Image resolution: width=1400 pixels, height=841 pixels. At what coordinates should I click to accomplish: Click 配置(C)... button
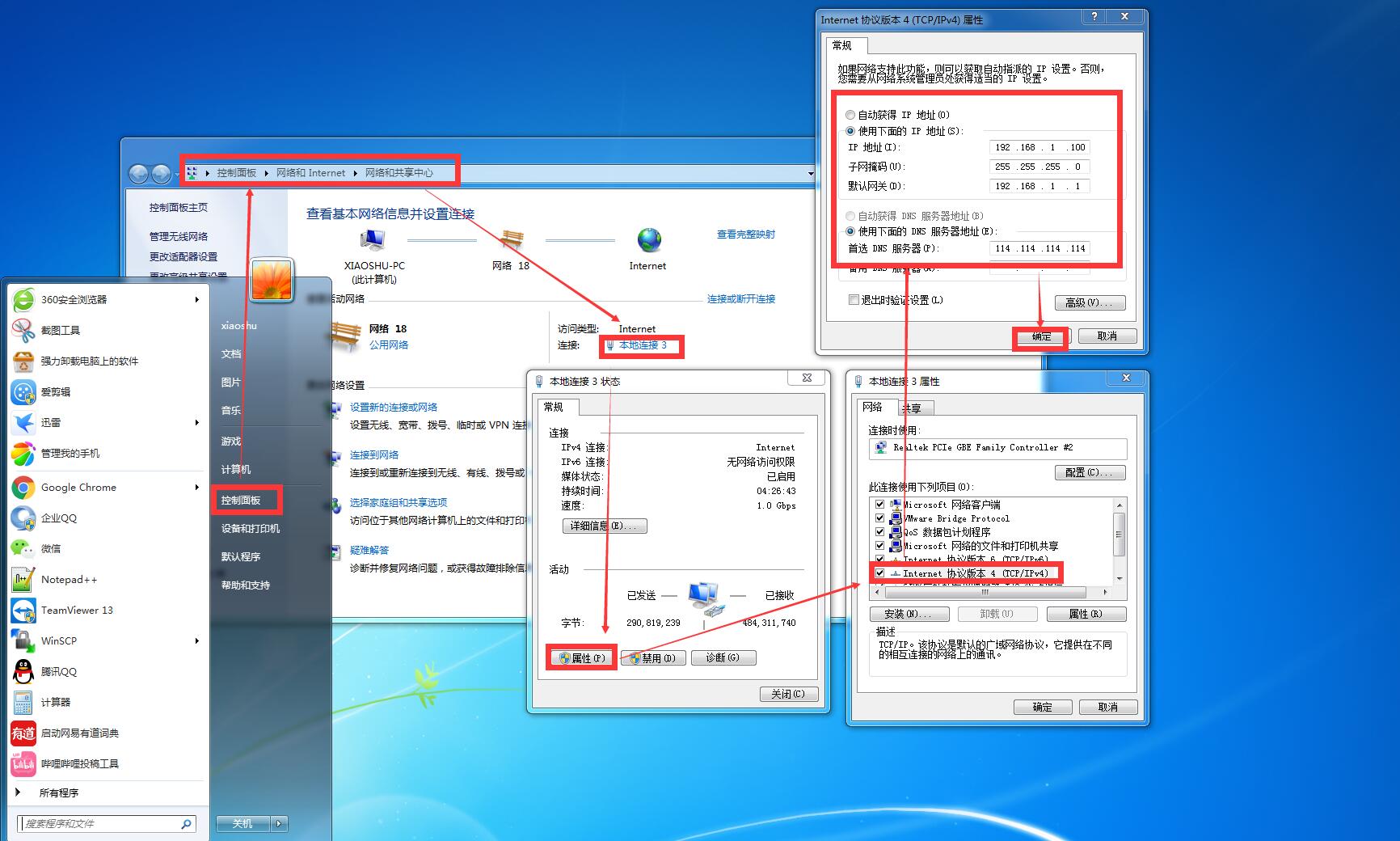1090,472
